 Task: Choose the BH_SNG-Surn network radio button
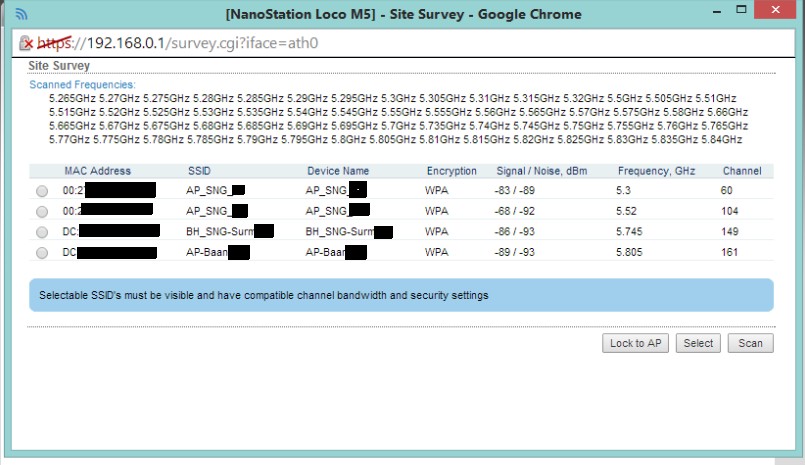click(42, 232)
